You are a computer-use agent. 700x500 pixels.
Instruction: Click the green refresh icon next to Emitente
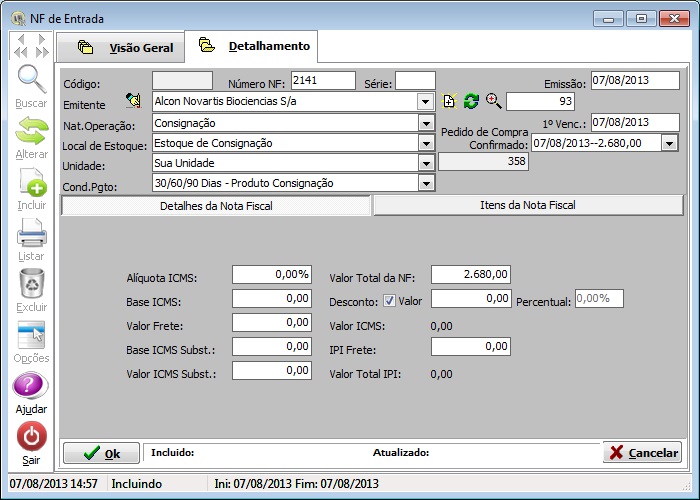pyautogui.click(x=471, y=101)
